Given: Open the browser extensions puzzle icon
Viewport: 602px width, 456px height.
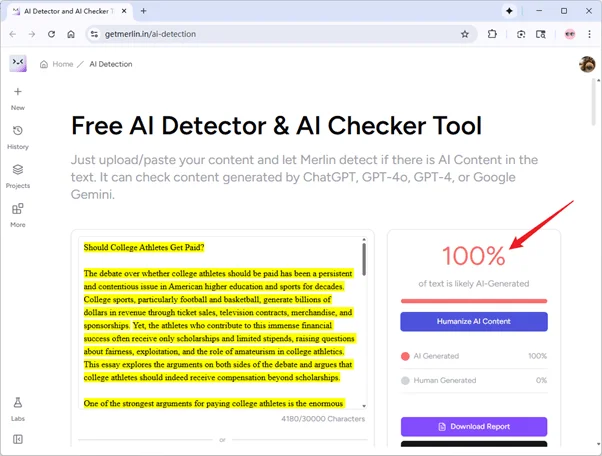Looking at the screenshot, I should coord(492,34).
